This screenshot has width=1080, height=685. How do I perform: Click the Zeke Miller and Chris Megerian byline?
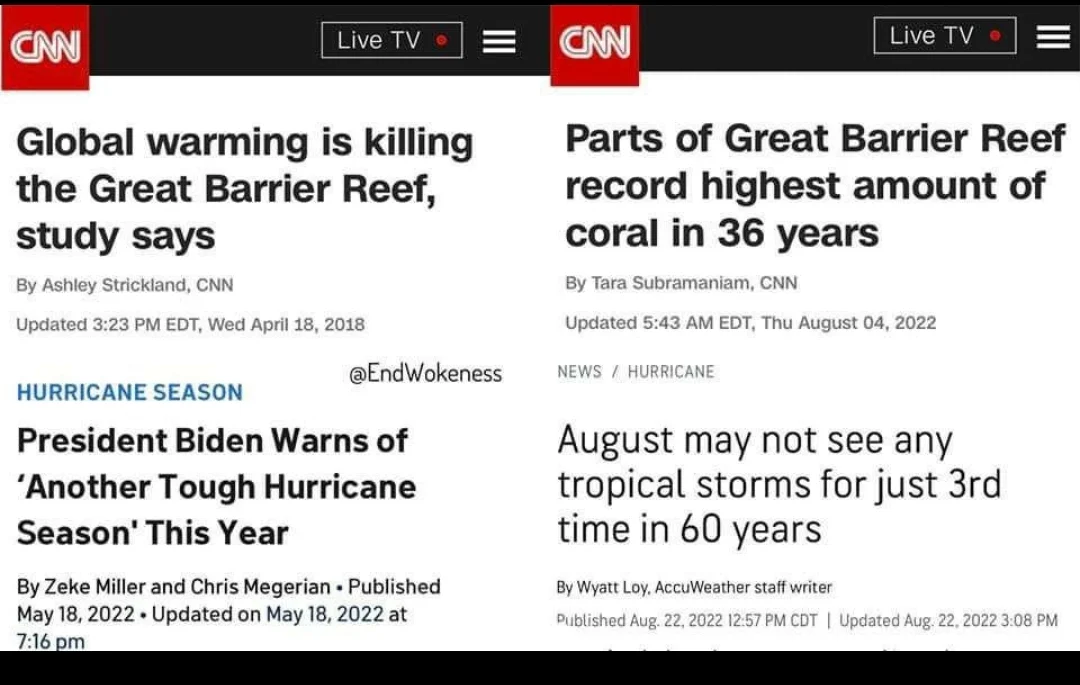click(174, 587)
